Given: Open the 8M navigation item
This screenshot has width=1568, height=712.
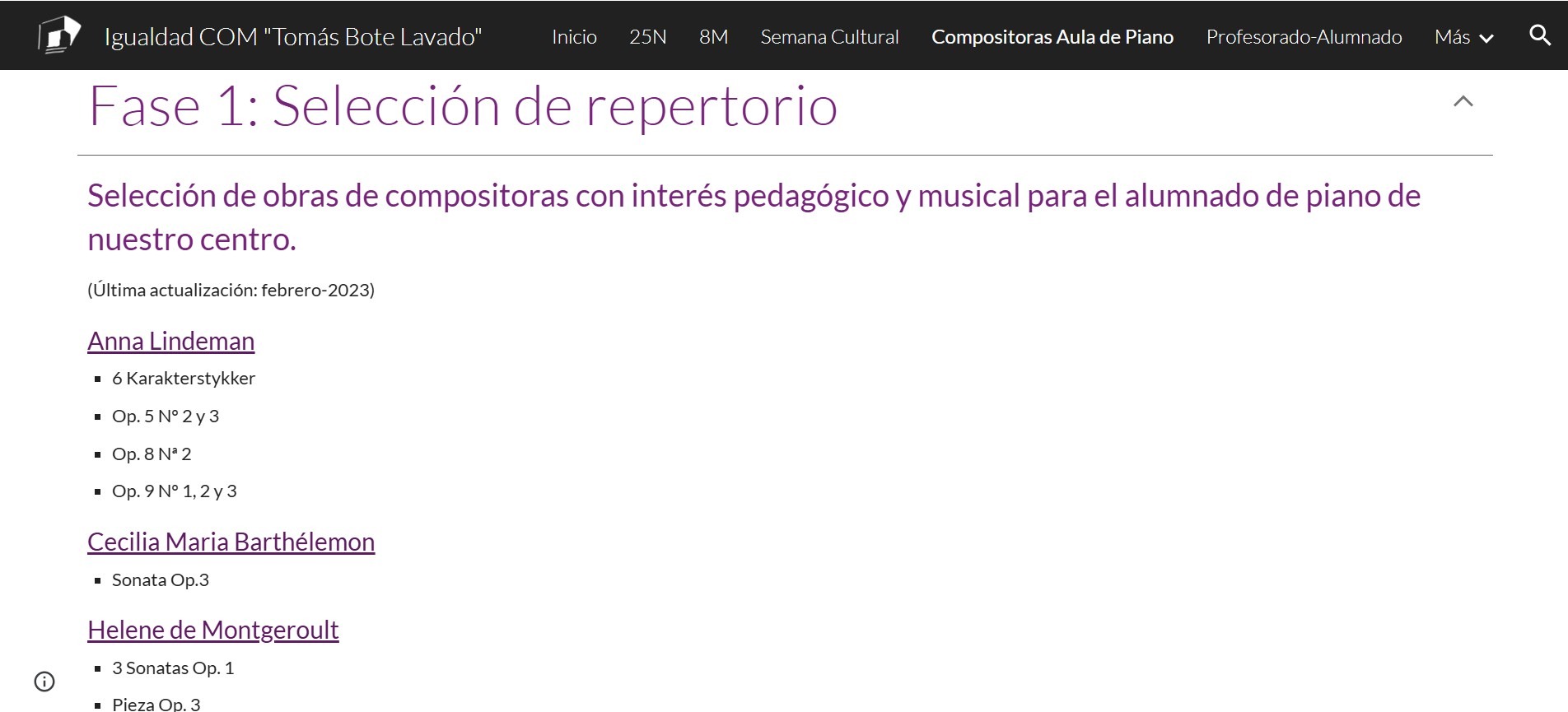Looking at the screenshot, I should [713, 37].
